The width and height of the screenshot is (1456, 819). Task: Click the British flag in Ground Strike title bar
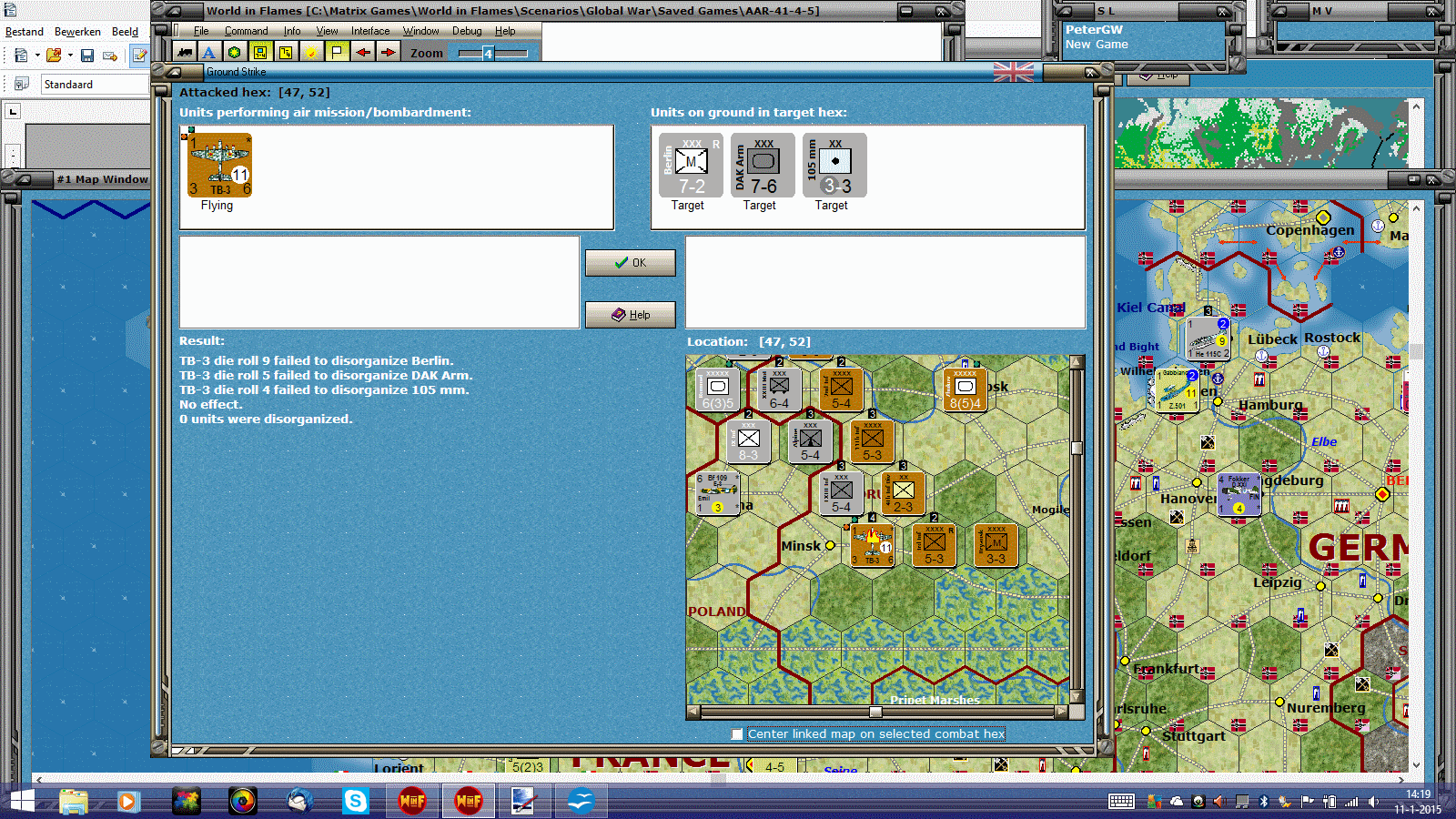tap(1014, 72)
